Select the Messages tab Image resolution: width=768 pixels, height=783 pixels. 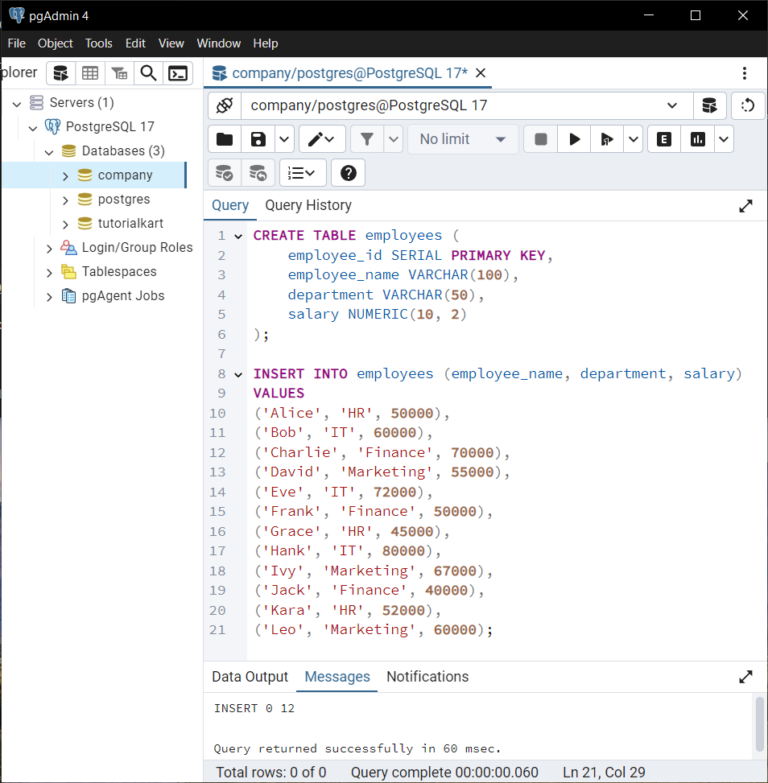click(x=337, y=677)
